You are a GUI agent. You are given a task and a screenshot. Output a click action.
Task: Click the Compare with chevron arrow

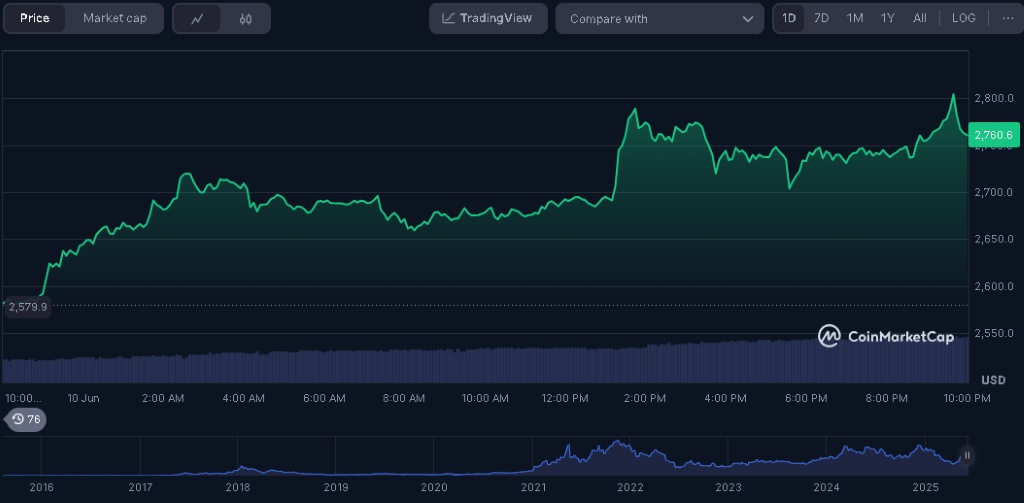coord(748,18)
